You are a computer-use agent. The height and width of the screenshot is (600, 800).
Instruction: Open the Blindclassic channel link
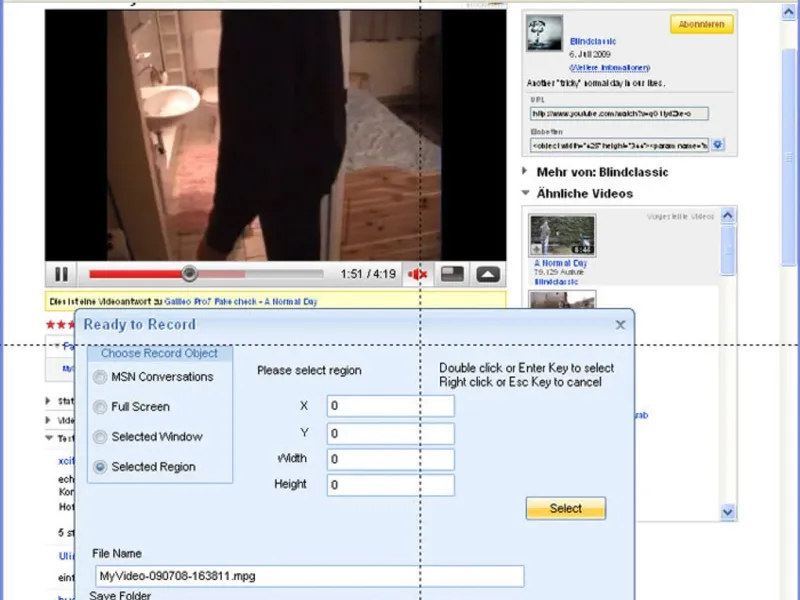tap(593, 41)
